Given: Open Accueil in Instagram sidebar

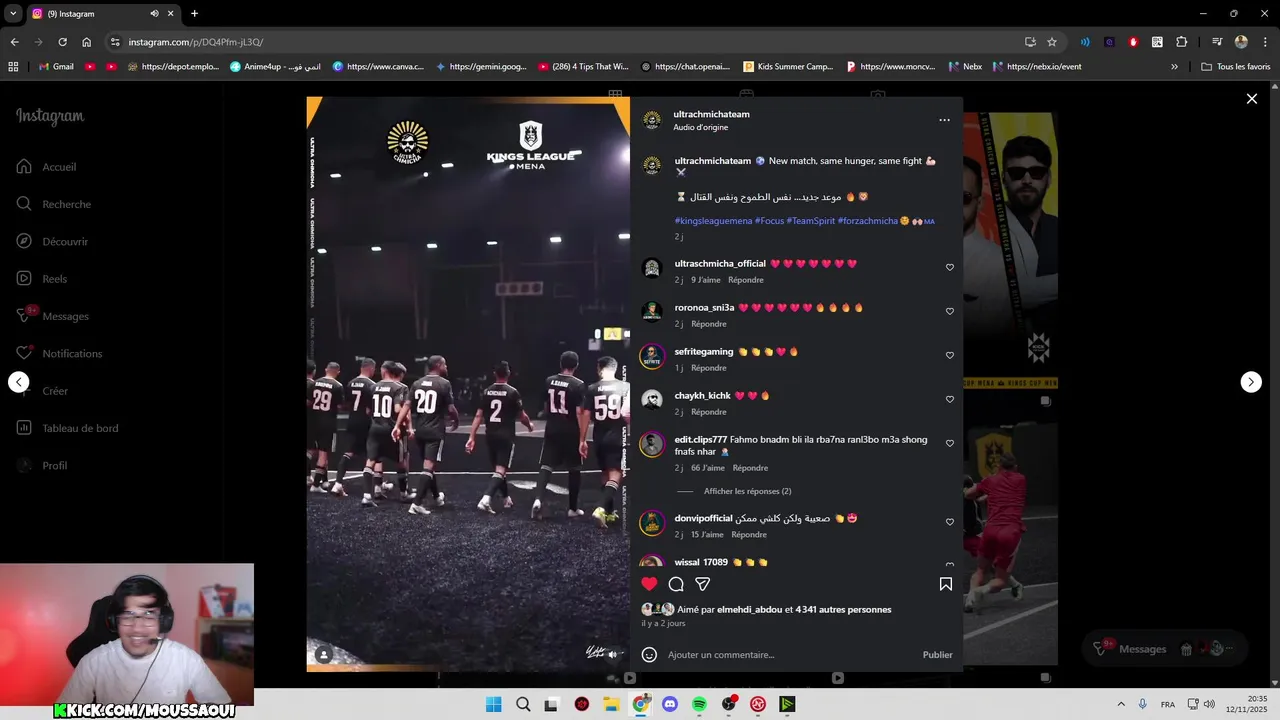Looking at the screenshot, I should [59, 167].
